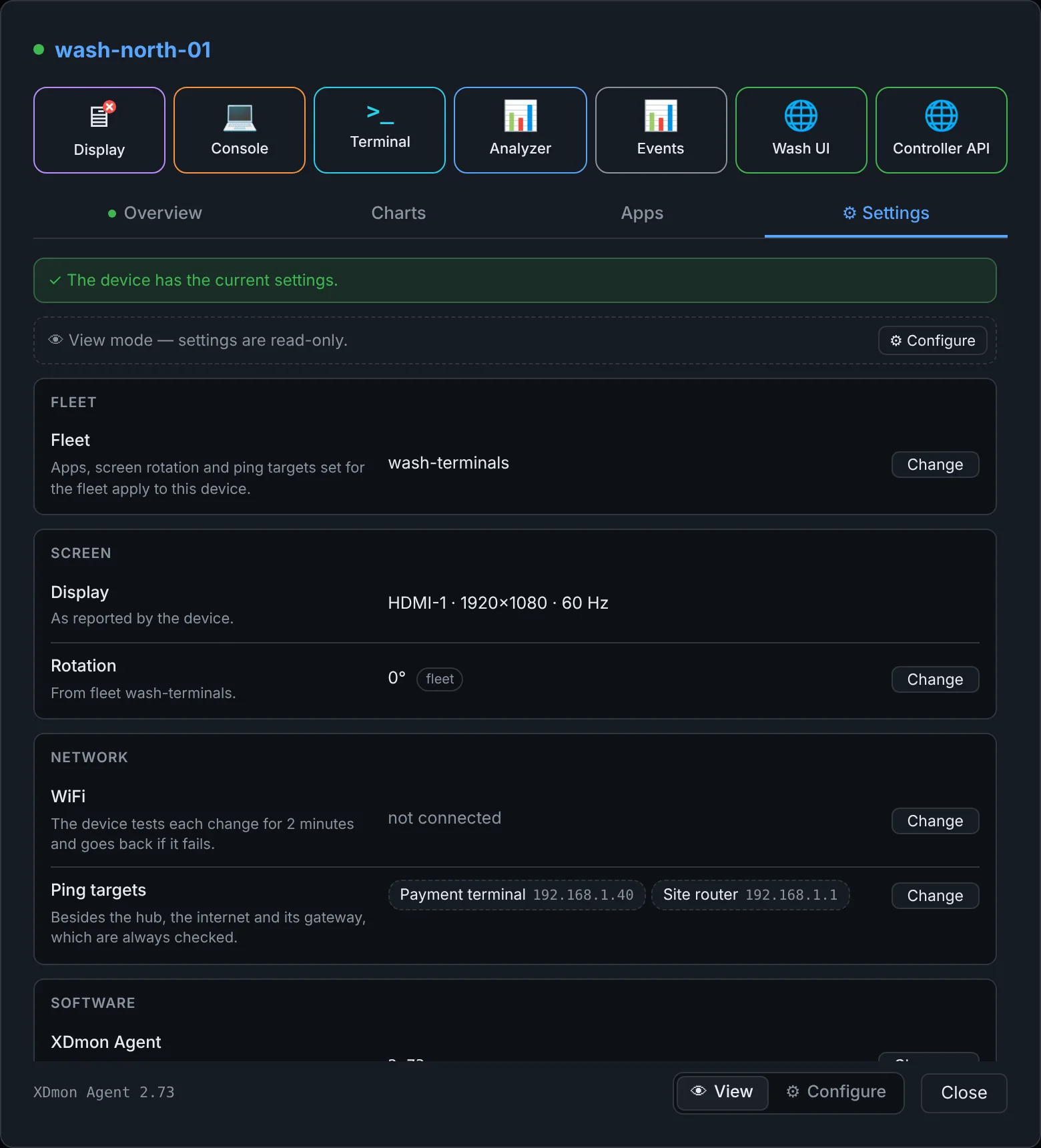1041x1148 pixels.
Task: Click the XDmon Agent 2.73 footer text
Action: tap(104, 1093)
